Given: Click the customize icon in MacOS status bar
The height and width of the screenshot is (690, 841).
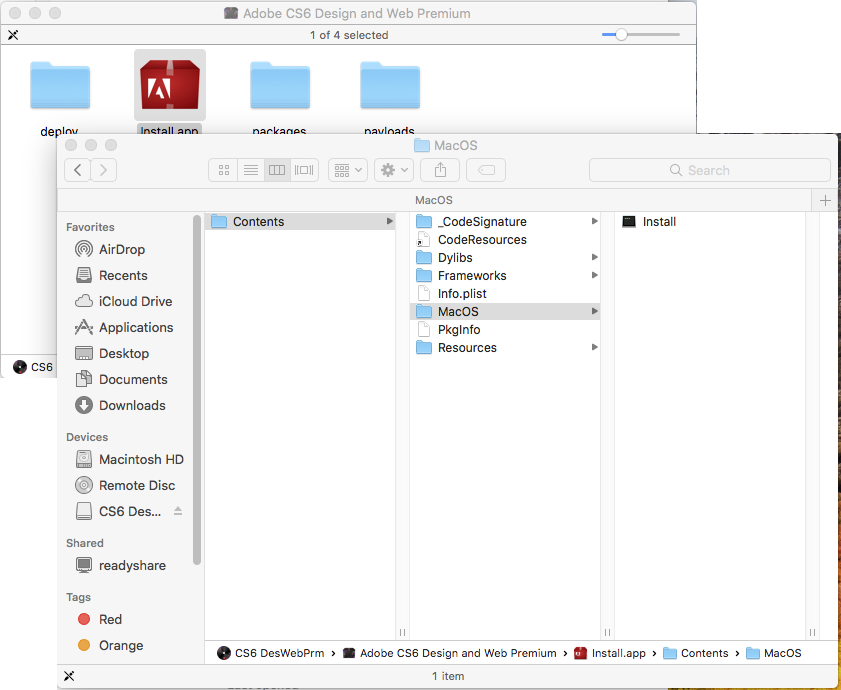Looking at the screenshot, I should [x=69, y=676].
